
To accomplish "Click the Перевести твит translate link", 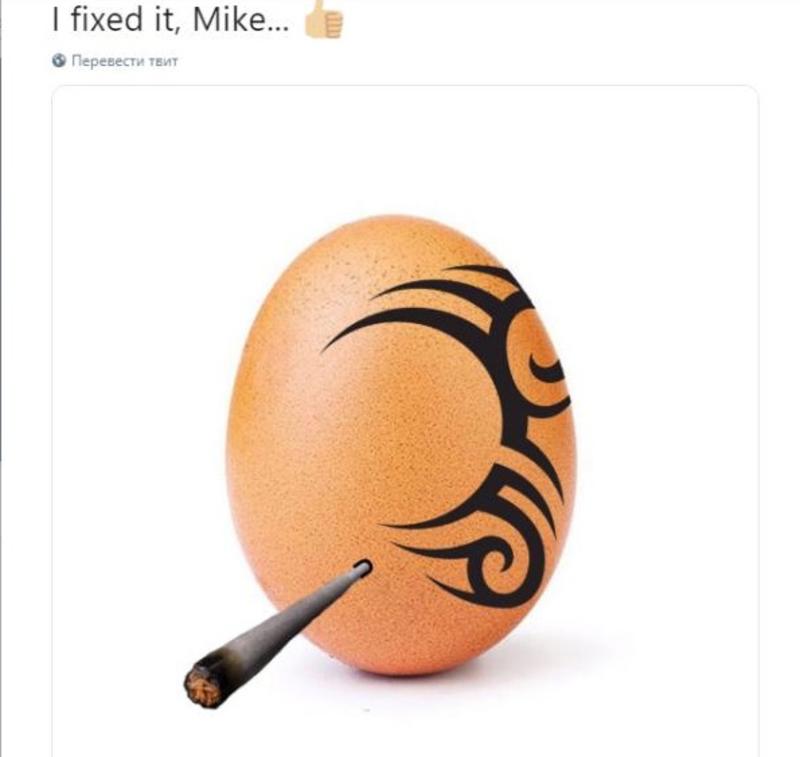I will pyautogui.click(x=124, y=61).
